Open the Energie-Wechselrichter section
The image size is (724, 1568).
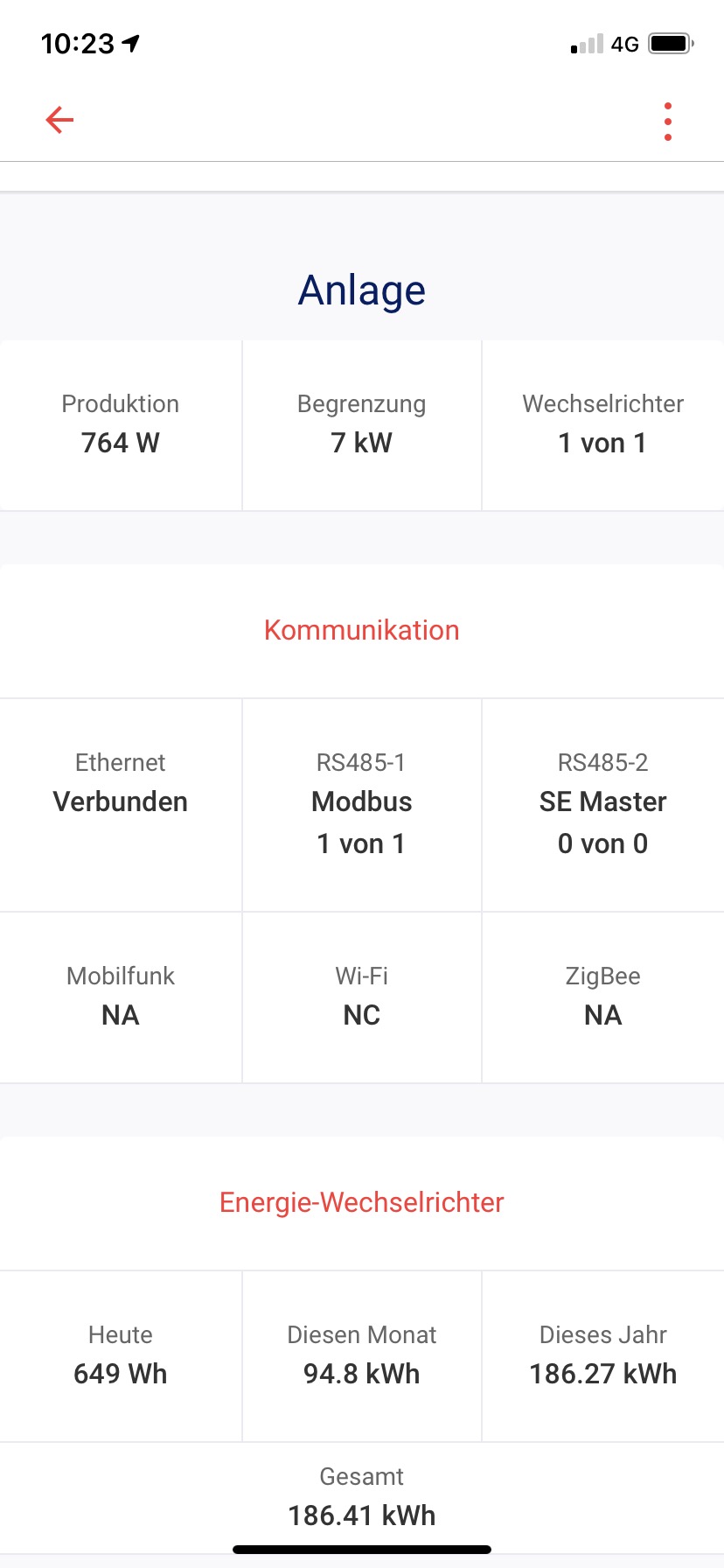pyautogui.click(x=362, y=1202)
